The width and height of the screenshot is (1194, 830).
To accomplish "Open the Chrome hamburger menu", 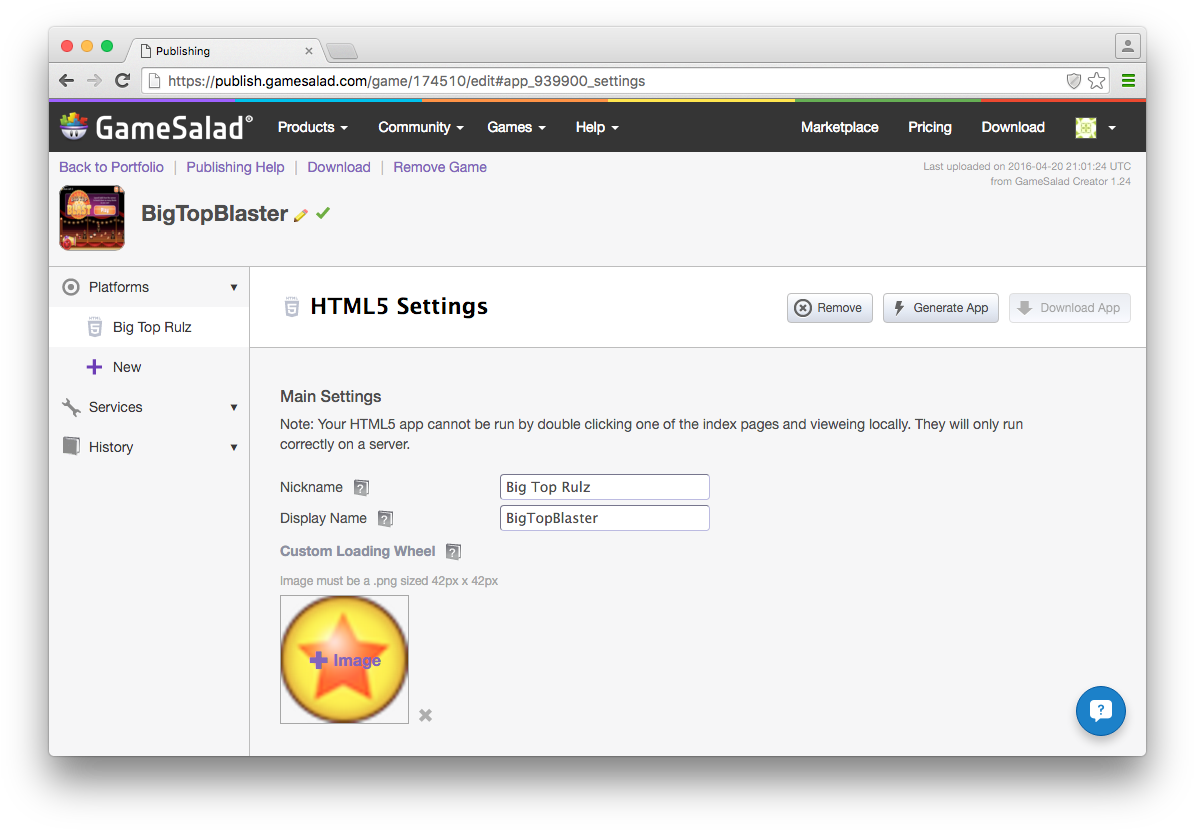I will (x=1129, y=81).
